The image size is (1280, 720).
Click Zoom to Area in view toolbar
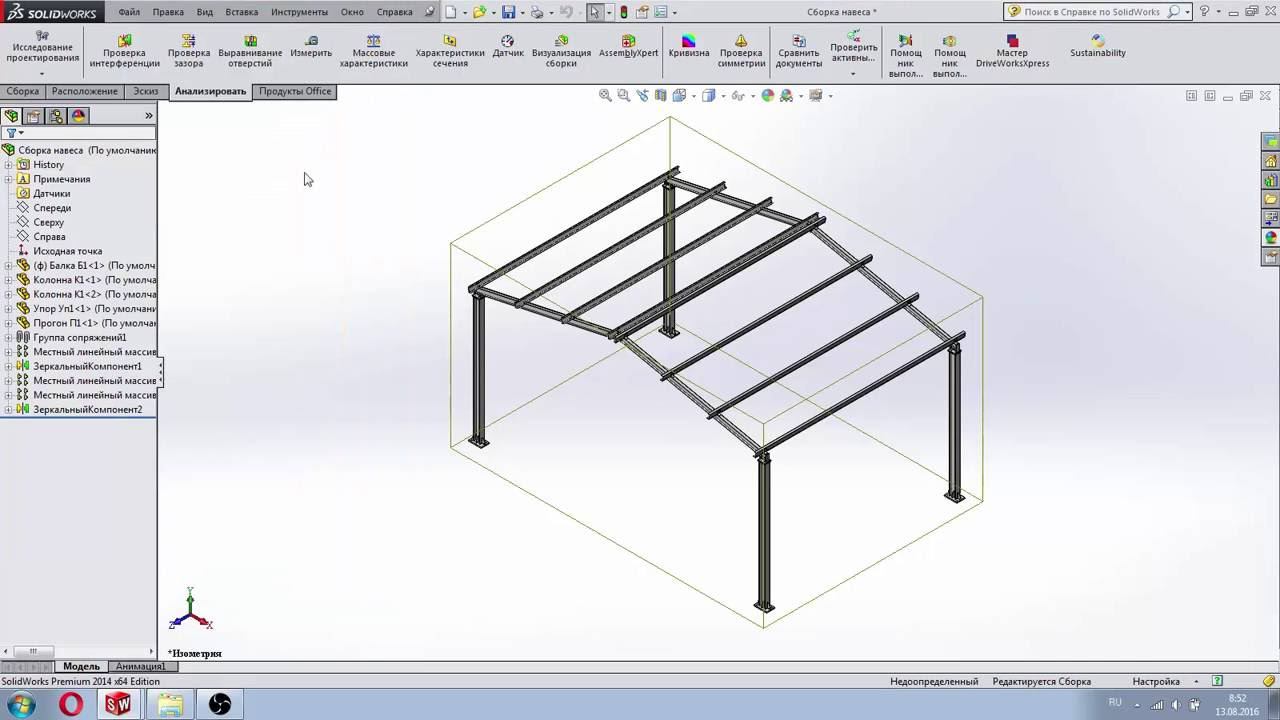tap(624, 95)
